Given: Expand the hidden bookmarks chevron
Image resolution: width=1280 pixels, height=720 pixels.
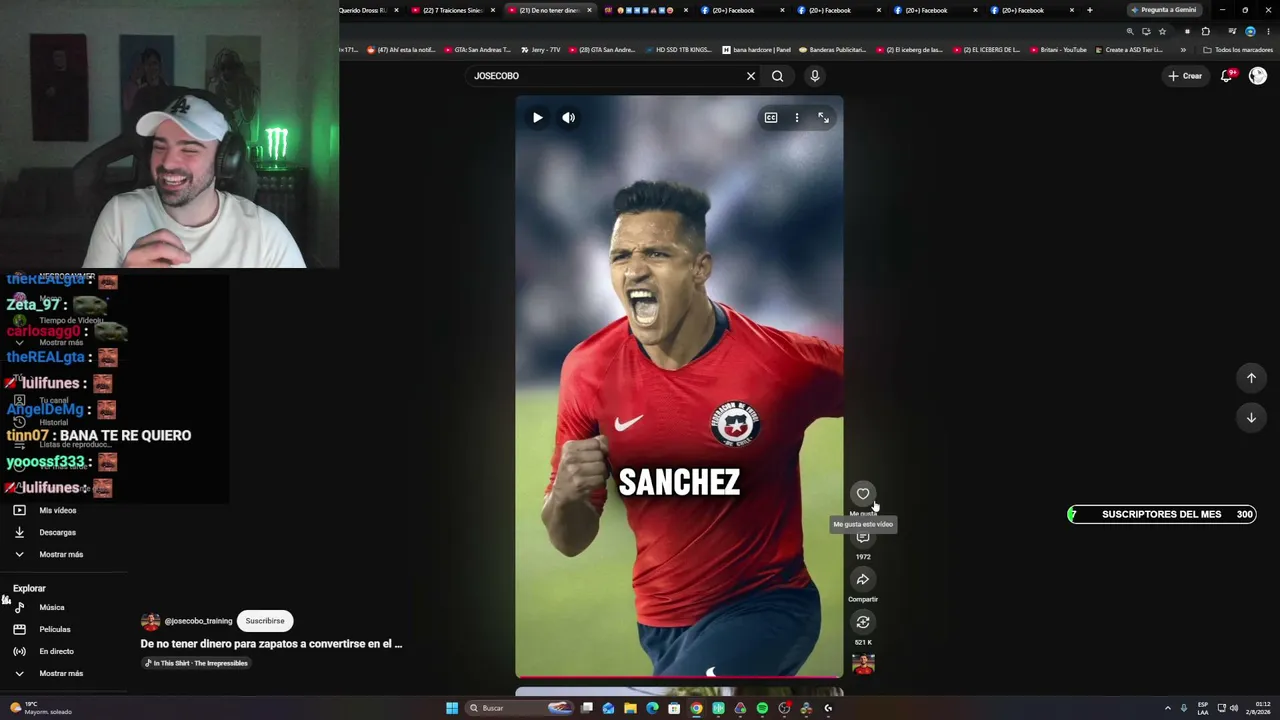Looking at the screenshot, I should tap(1183, 50).
